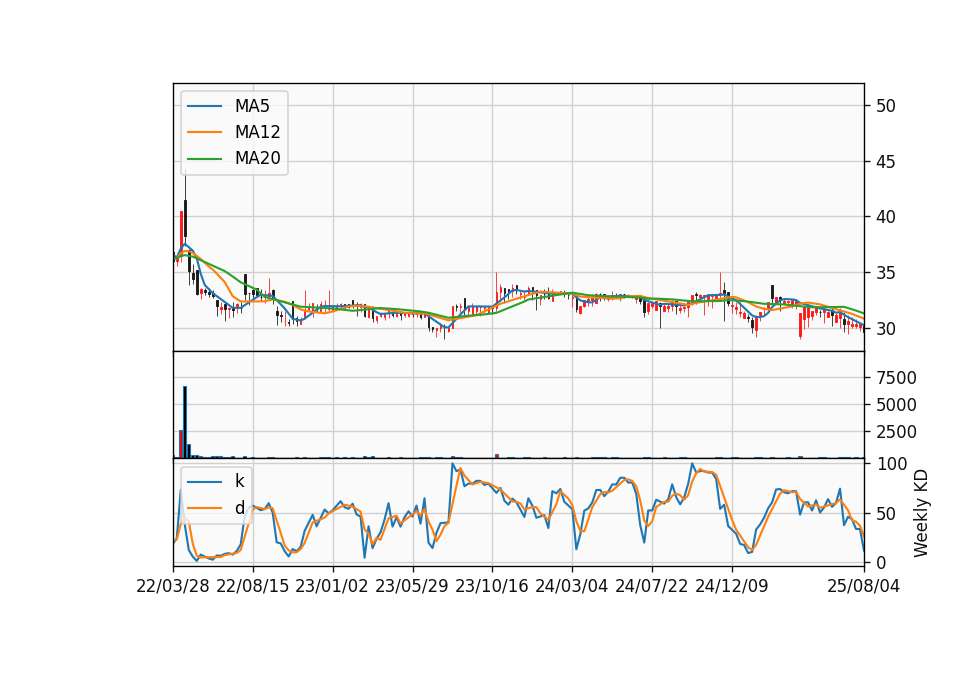This screenshot has width=960, height=690.
Task: Click the volume axis value 2500
Action: click(896, 432)
